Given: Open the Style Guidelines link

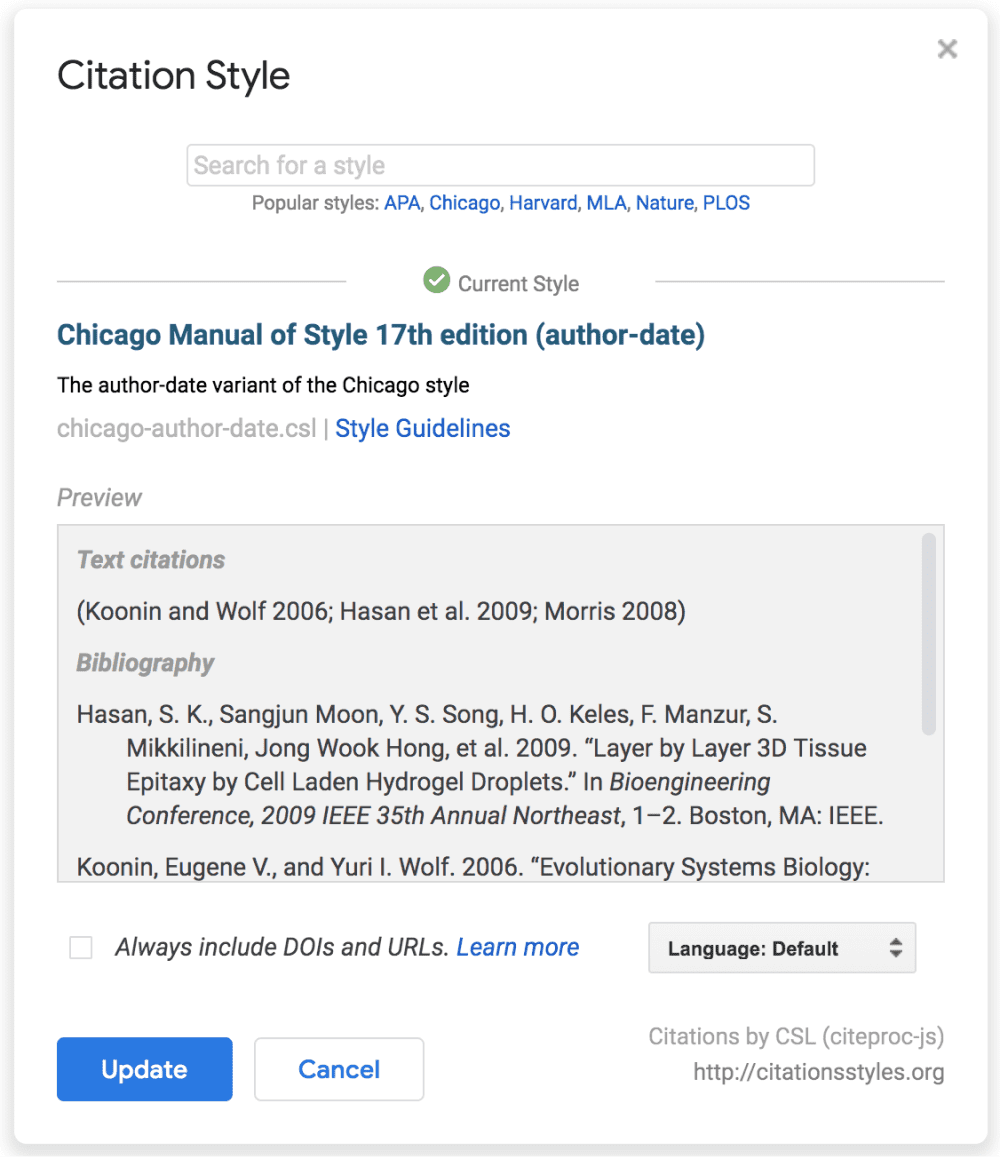Looking at the screenshot, I should point(422,429).
